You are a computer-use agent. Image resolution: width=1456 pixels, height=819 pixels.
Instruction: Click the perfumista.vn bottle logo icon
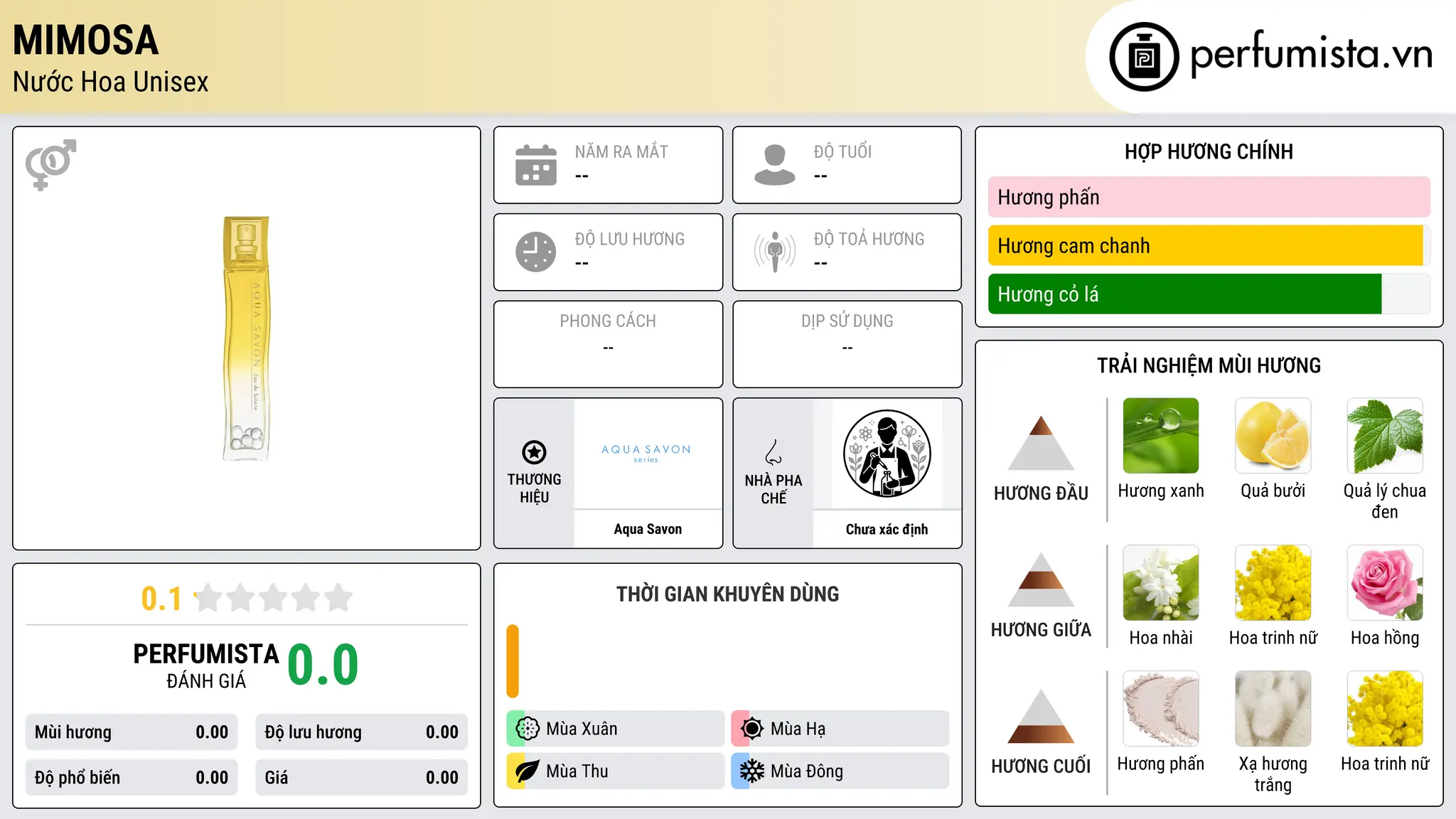click(1144, 56)
